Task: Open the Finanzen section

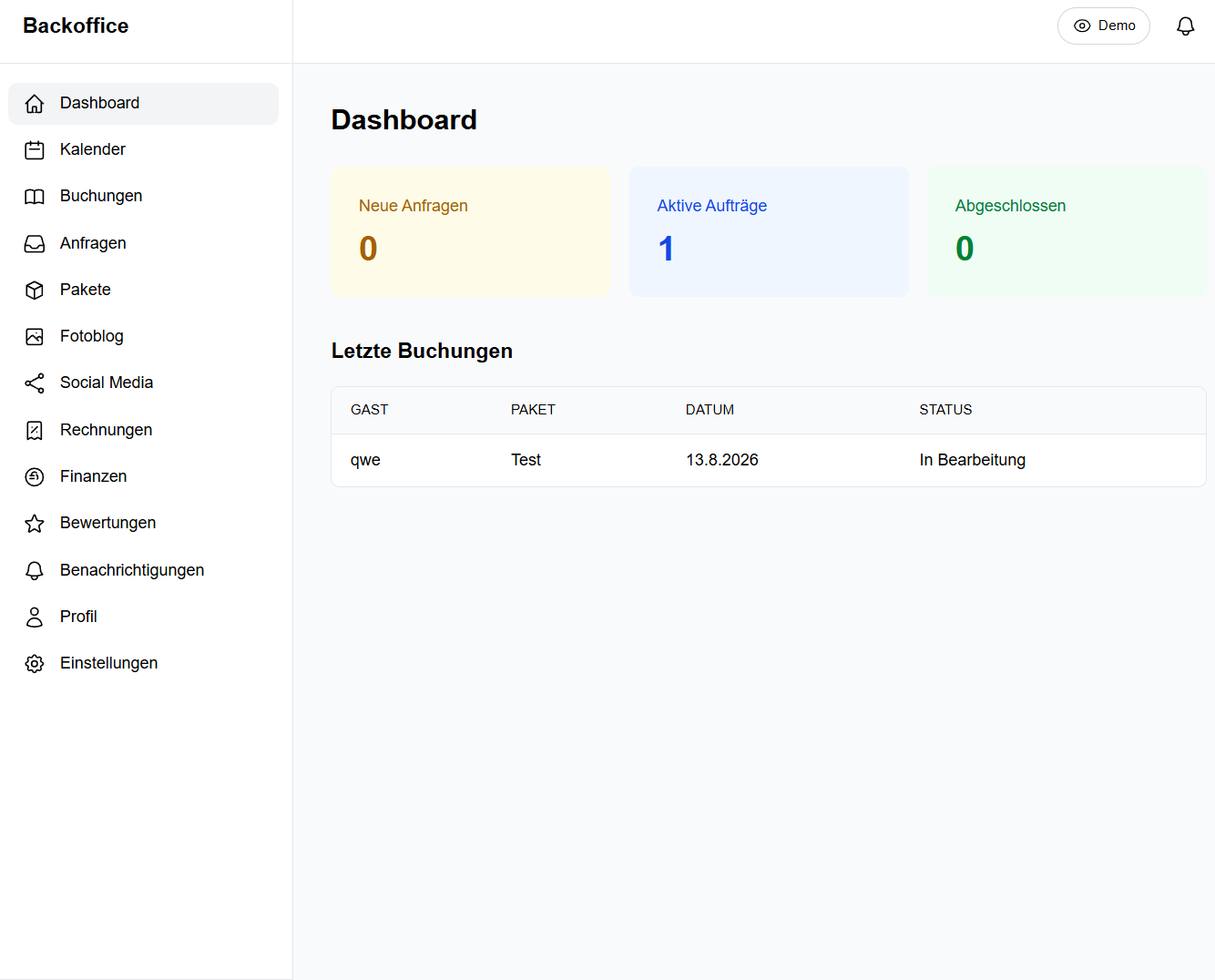Action: tap(143, 477)
